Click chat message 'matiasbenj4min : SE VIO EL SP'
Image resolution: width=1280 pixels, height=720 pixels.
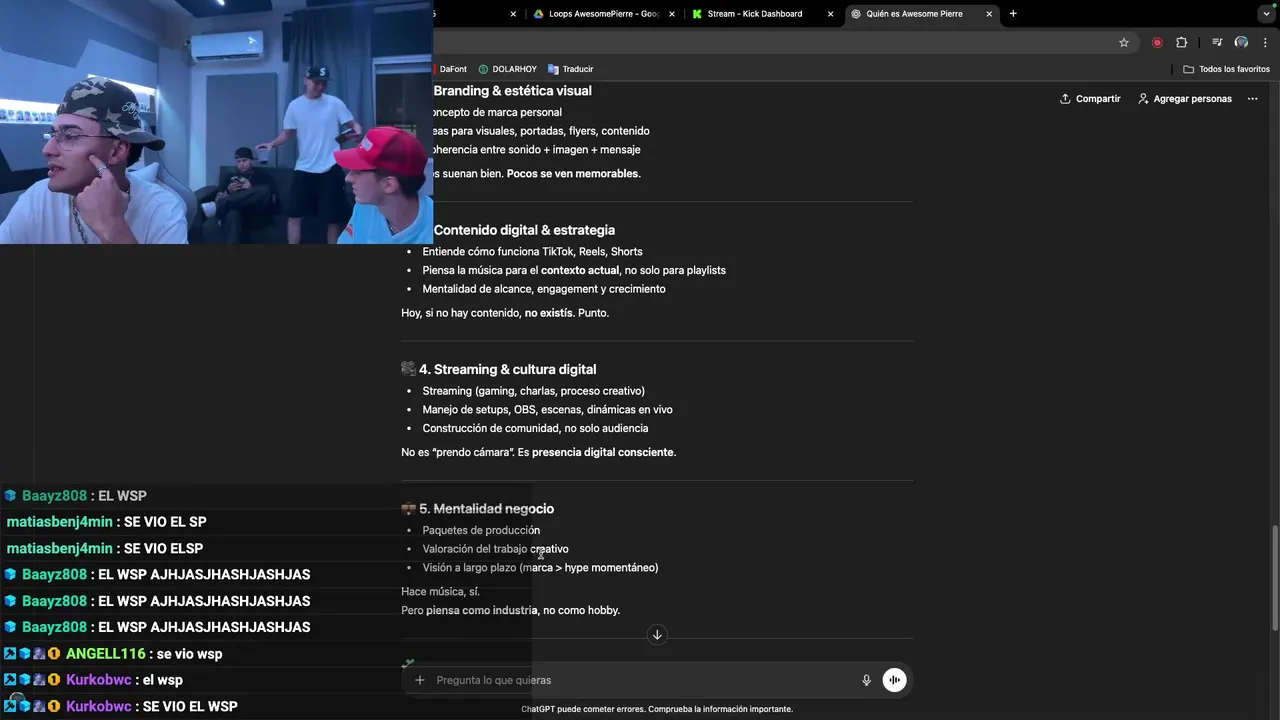coord(106,522)
